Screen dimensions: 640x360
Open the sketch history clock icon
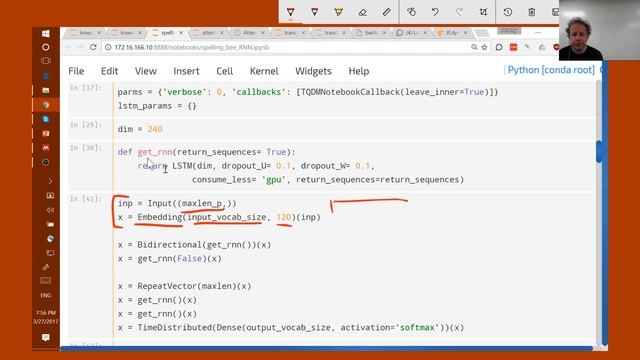point(508,12)
